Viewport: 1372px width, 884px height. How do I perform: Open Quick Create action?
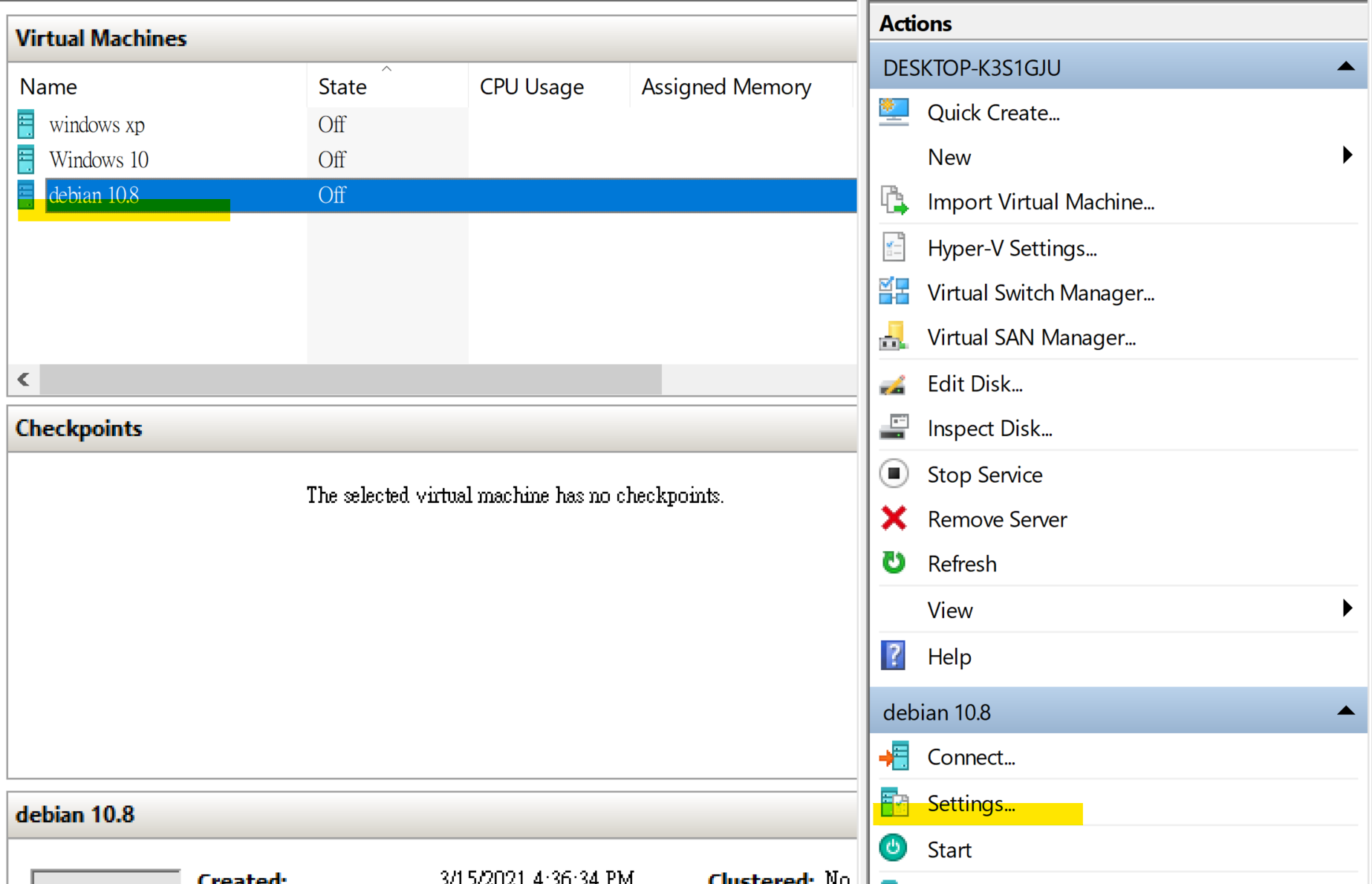pyautogui.click(x=993, y=113)
